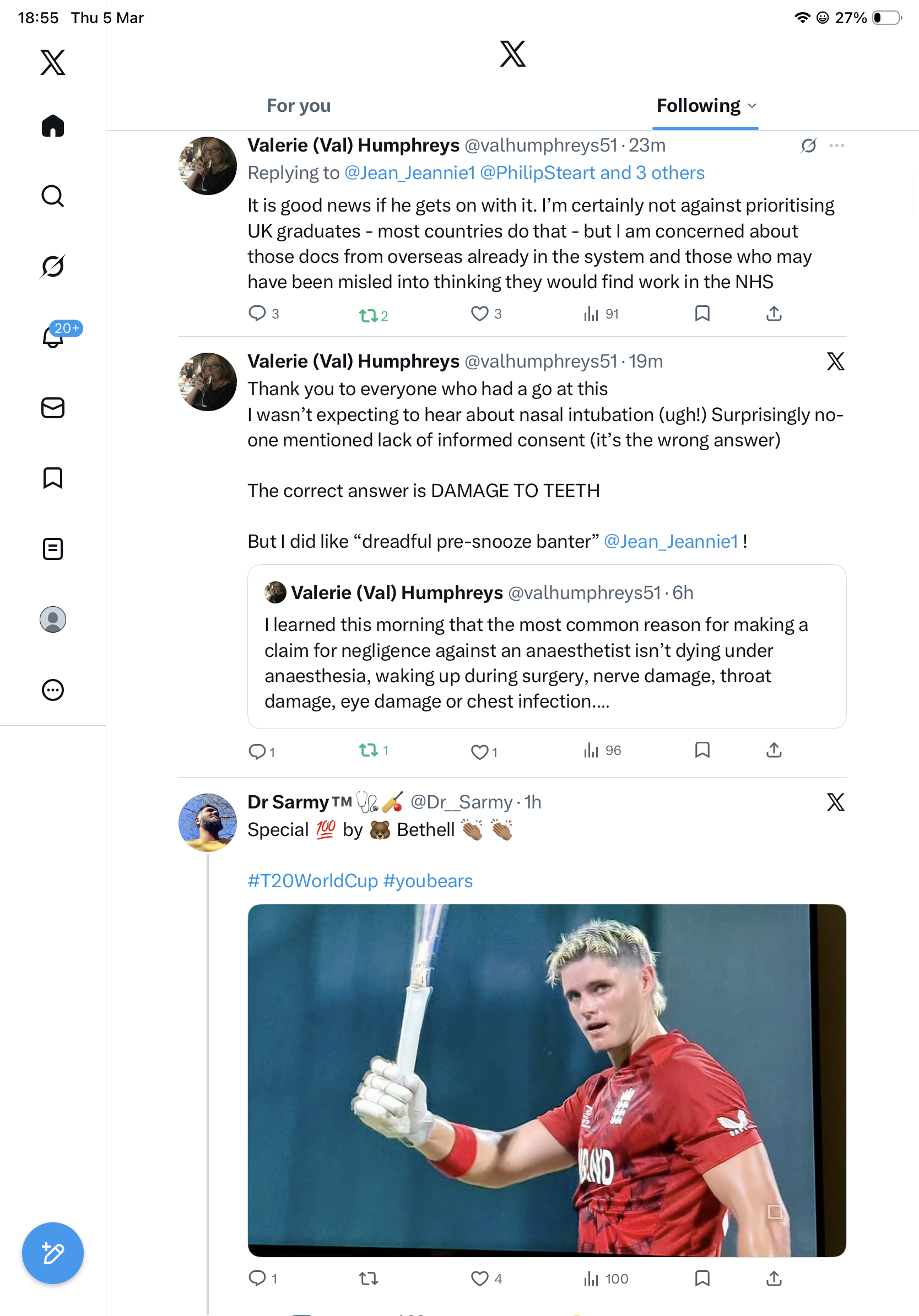Open Grok from the left sidebar

pyautogui.click(x=53, y=266)
